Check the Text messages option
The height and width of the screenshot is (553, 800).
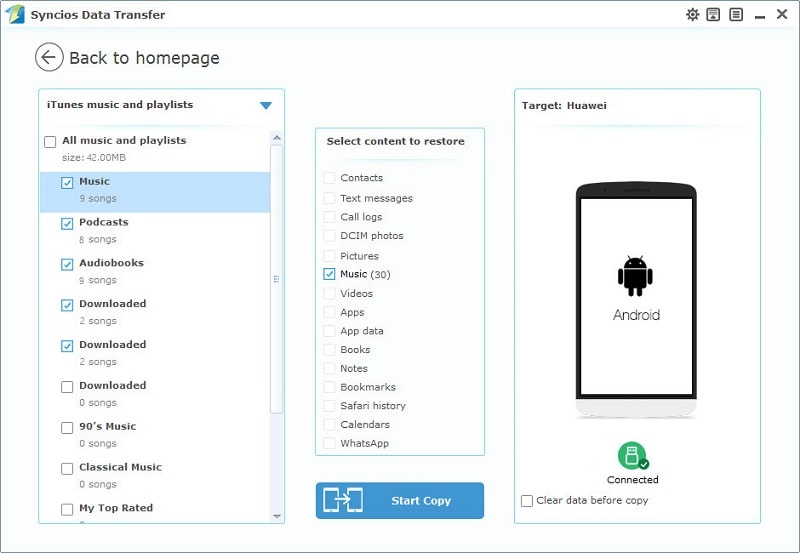329,198
